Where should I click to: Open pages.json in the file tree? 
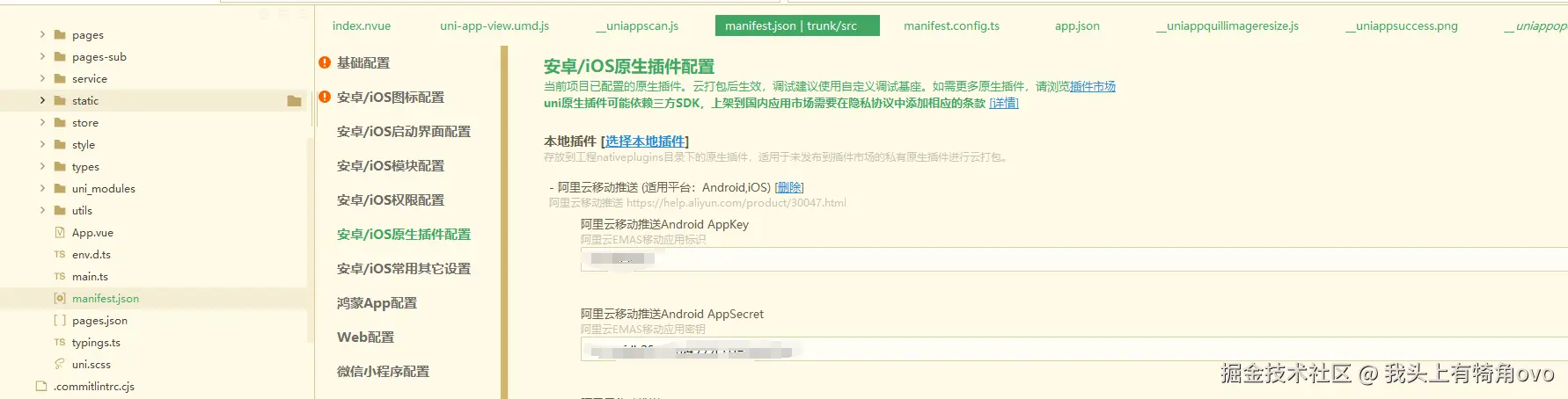click(99, 320)
